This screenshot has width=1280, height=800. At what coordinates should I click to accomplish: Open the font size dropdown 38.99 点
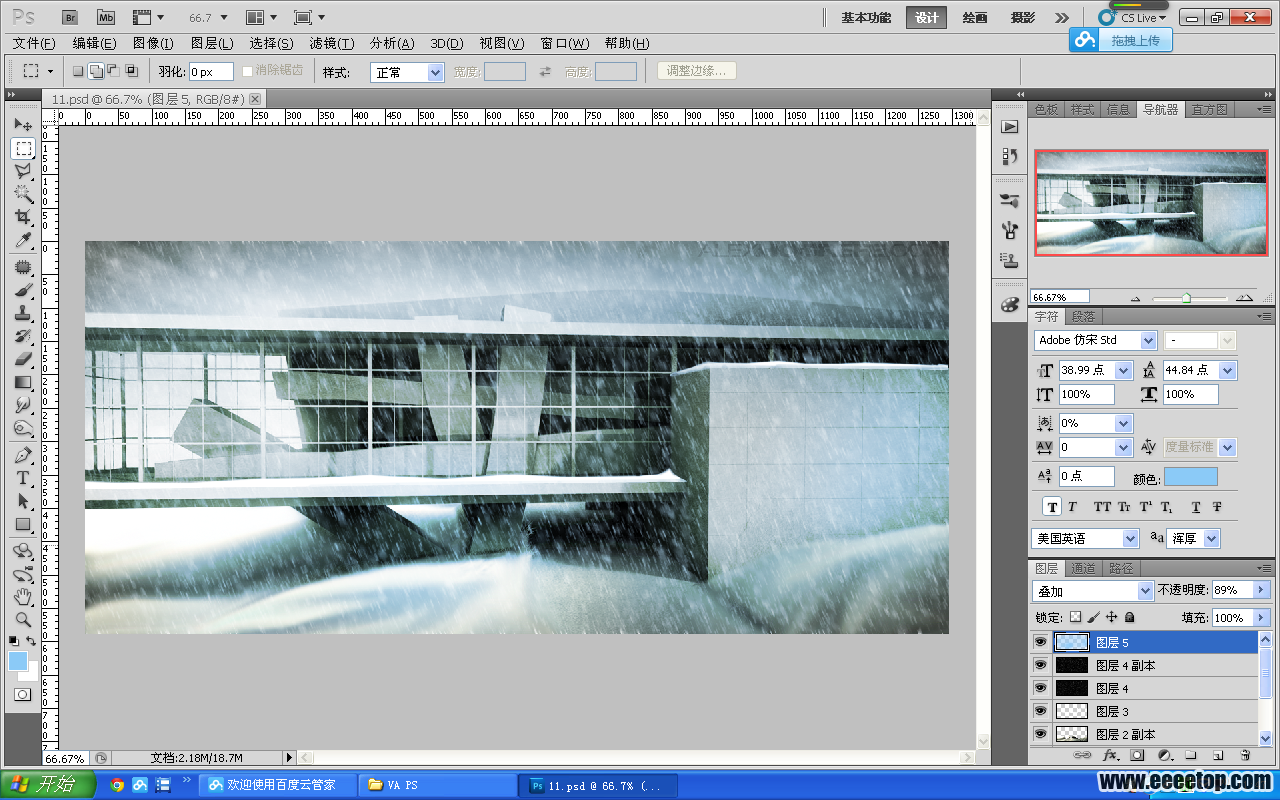coord(1124,370)
